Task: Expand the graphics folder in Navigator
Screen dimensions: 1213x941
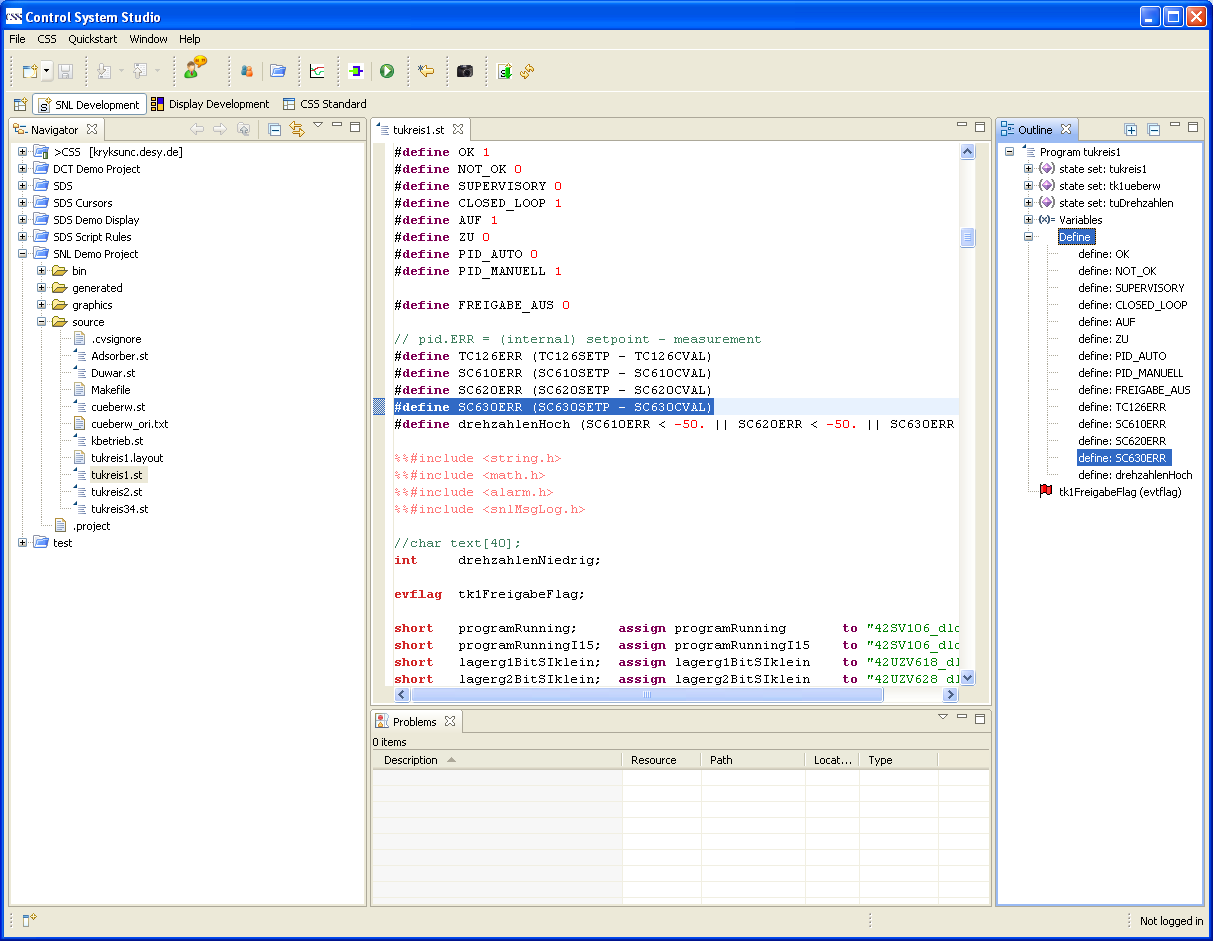Action: (42, 305)
